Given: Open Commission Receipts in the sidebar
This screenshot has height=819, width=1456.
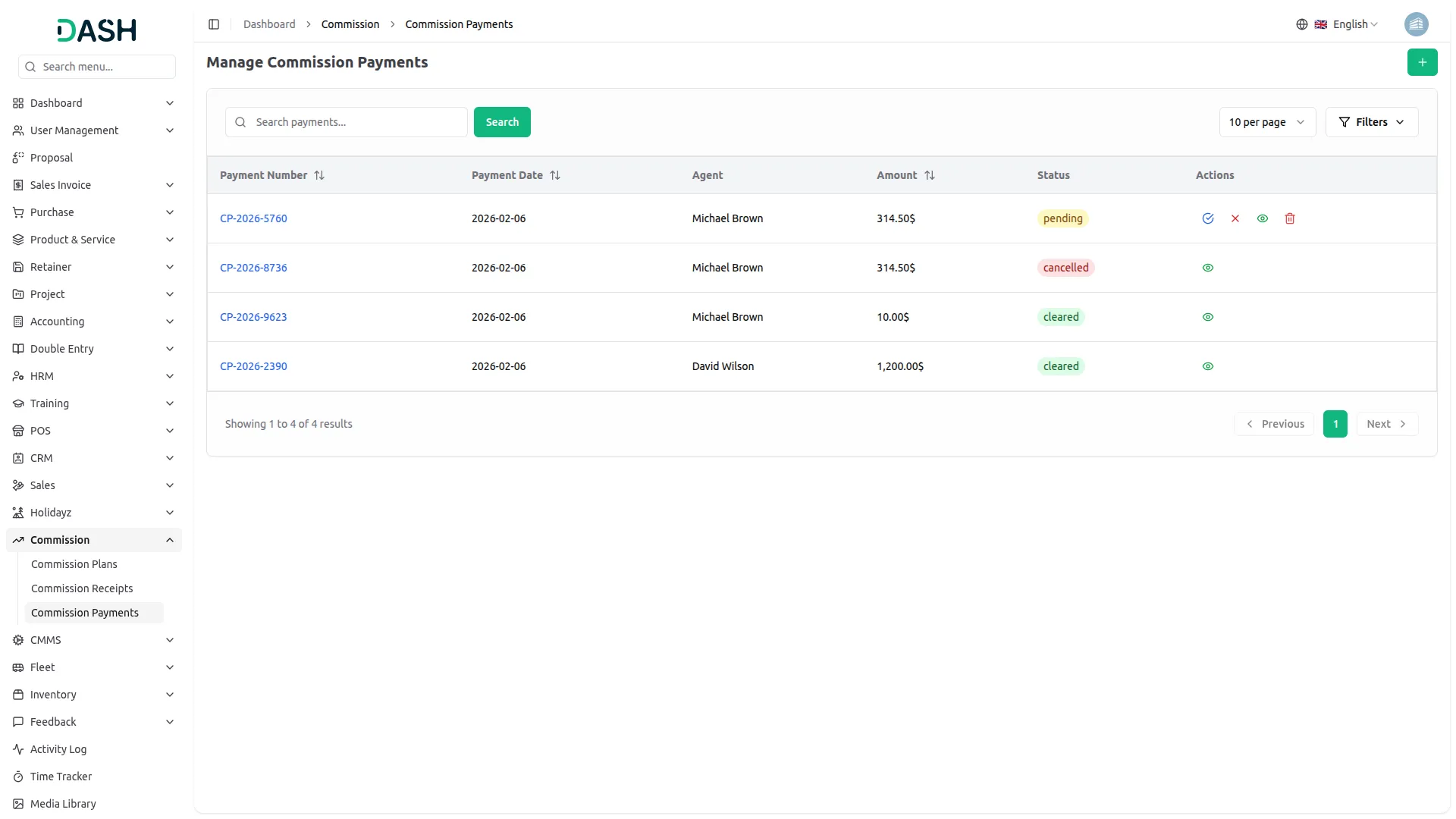Looking at the screenshot, I should [x=82, y=588].
